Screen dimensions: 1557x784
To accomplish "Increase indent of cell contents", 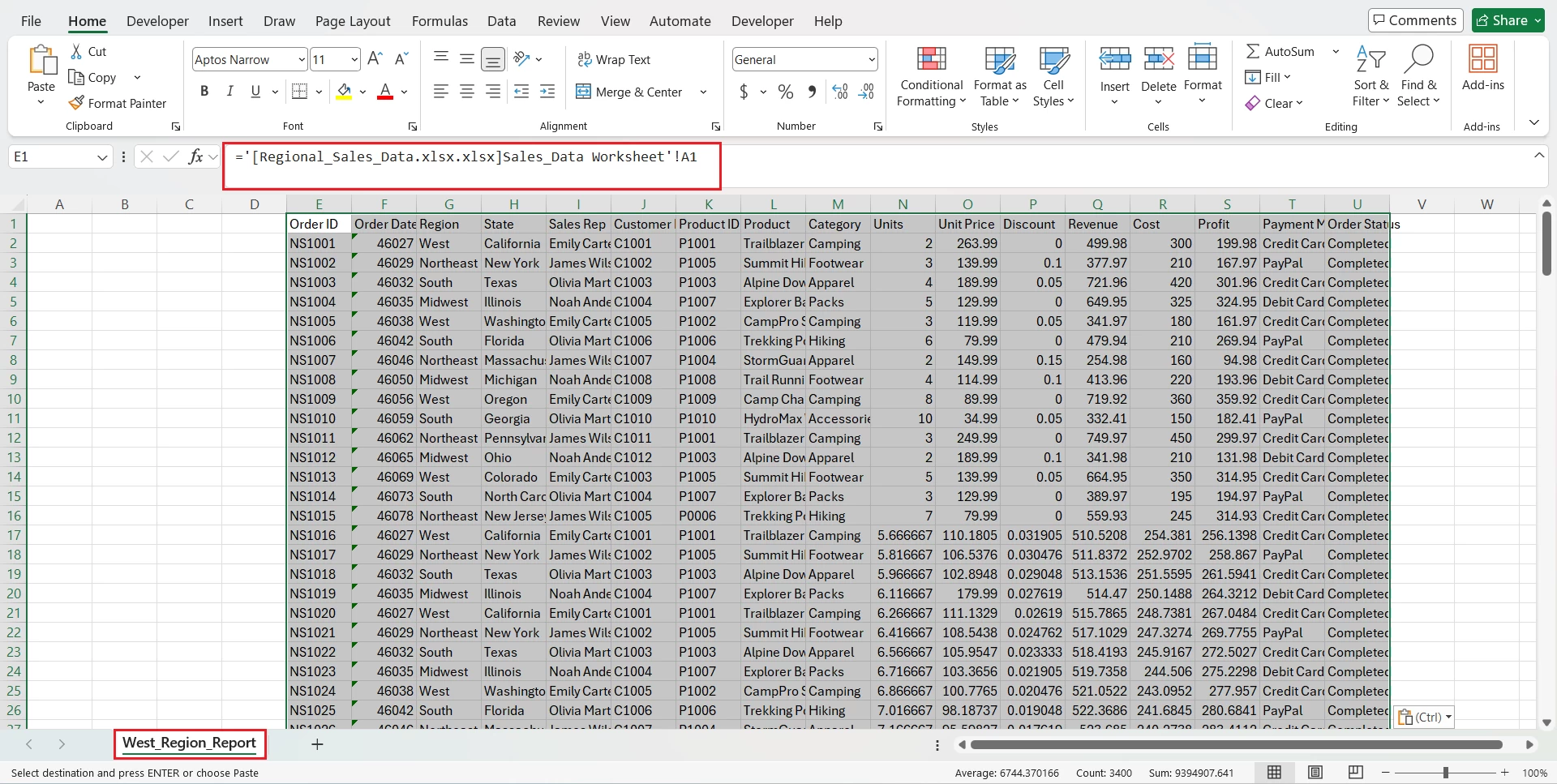I will [547, 92].
